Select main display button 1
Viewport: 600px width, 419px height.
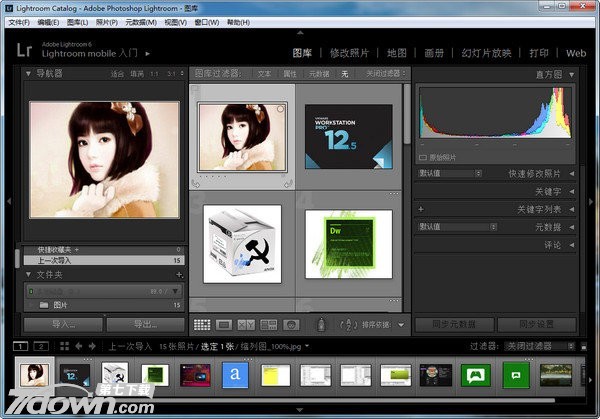(22, 346)
